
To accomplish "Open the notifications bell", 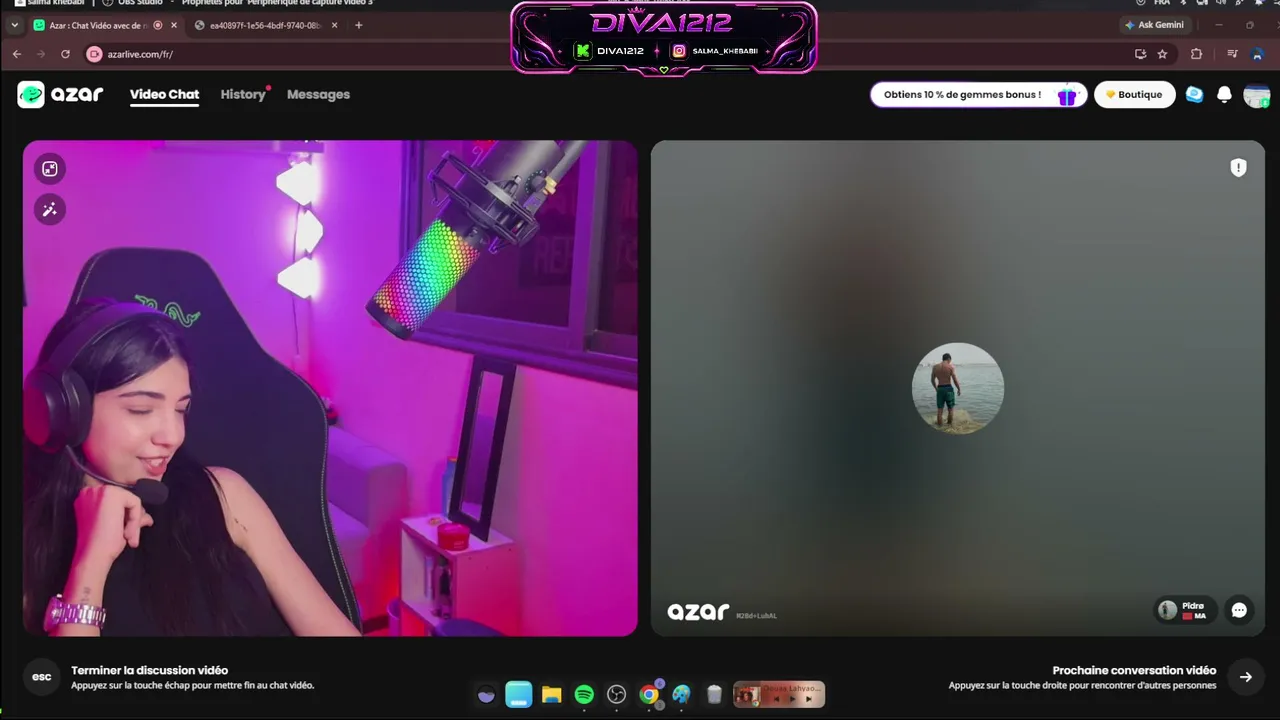I will coord(1224,94).
